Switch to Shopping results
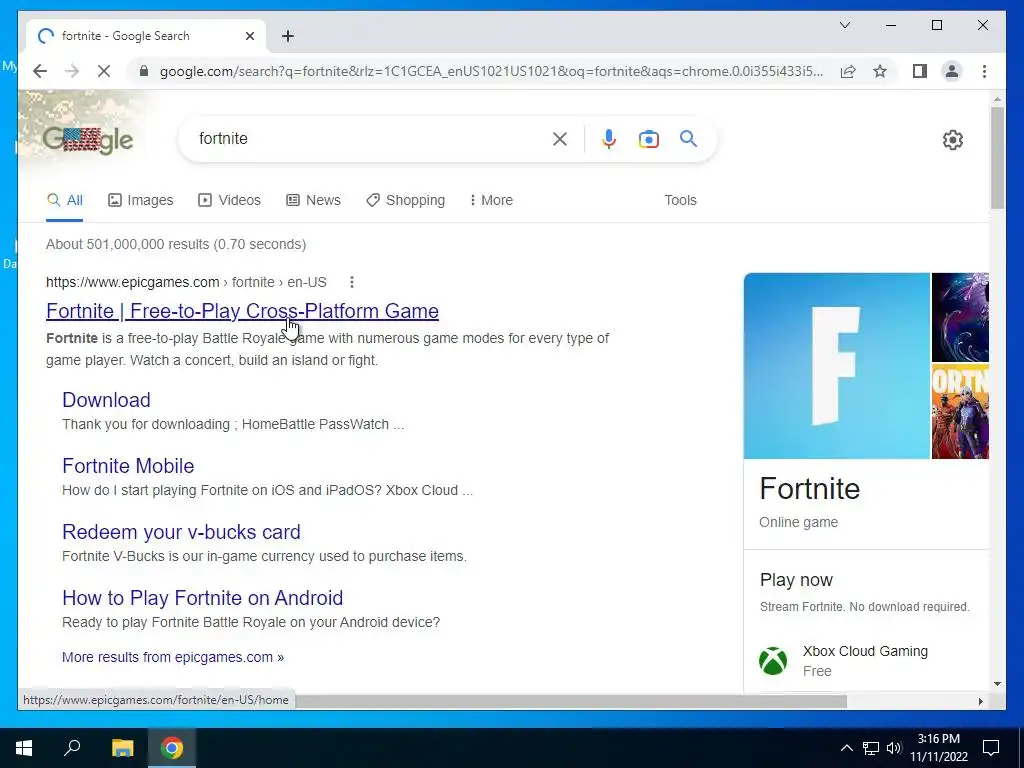Image resolution: width=1024 pixels, height=768 pixels. (x=406, y=200)
